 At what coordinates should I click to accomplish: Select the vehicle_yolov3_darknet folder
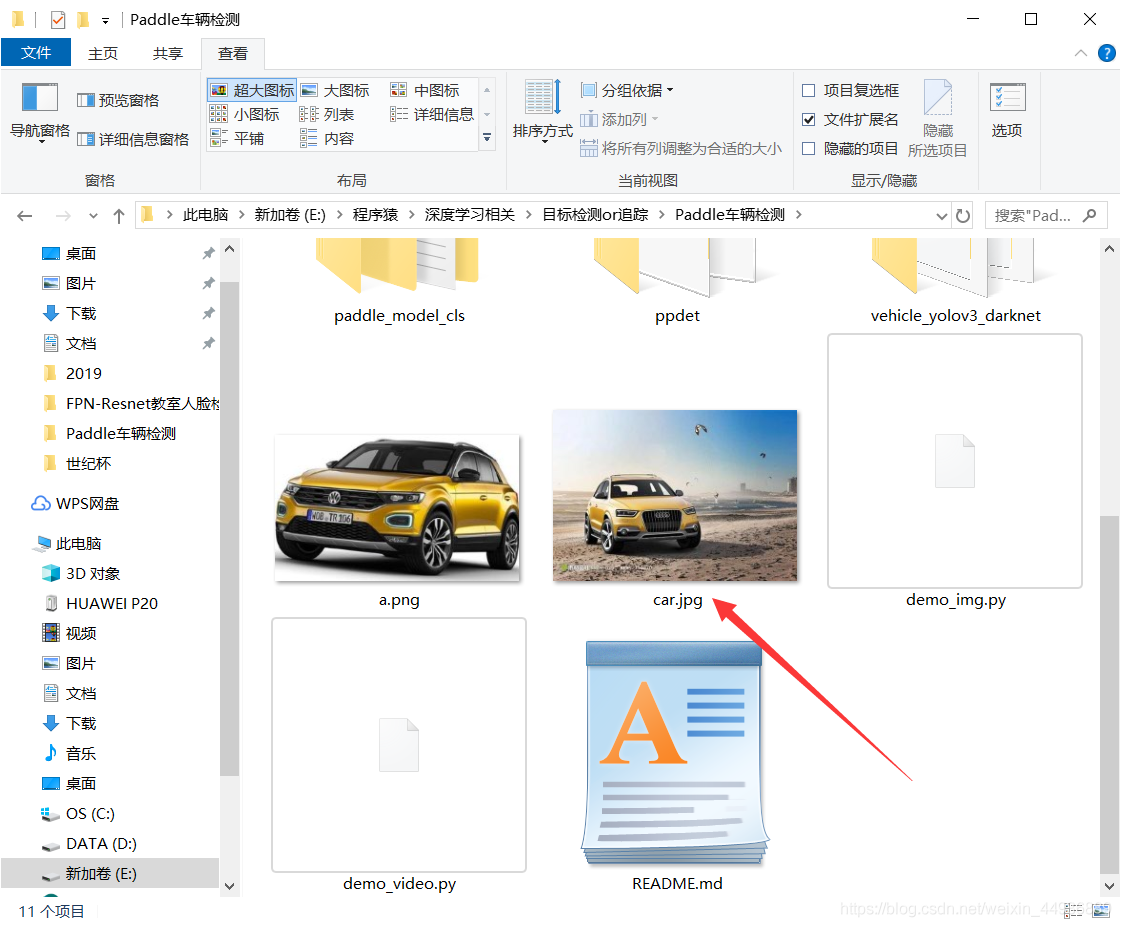coord(955,279)
